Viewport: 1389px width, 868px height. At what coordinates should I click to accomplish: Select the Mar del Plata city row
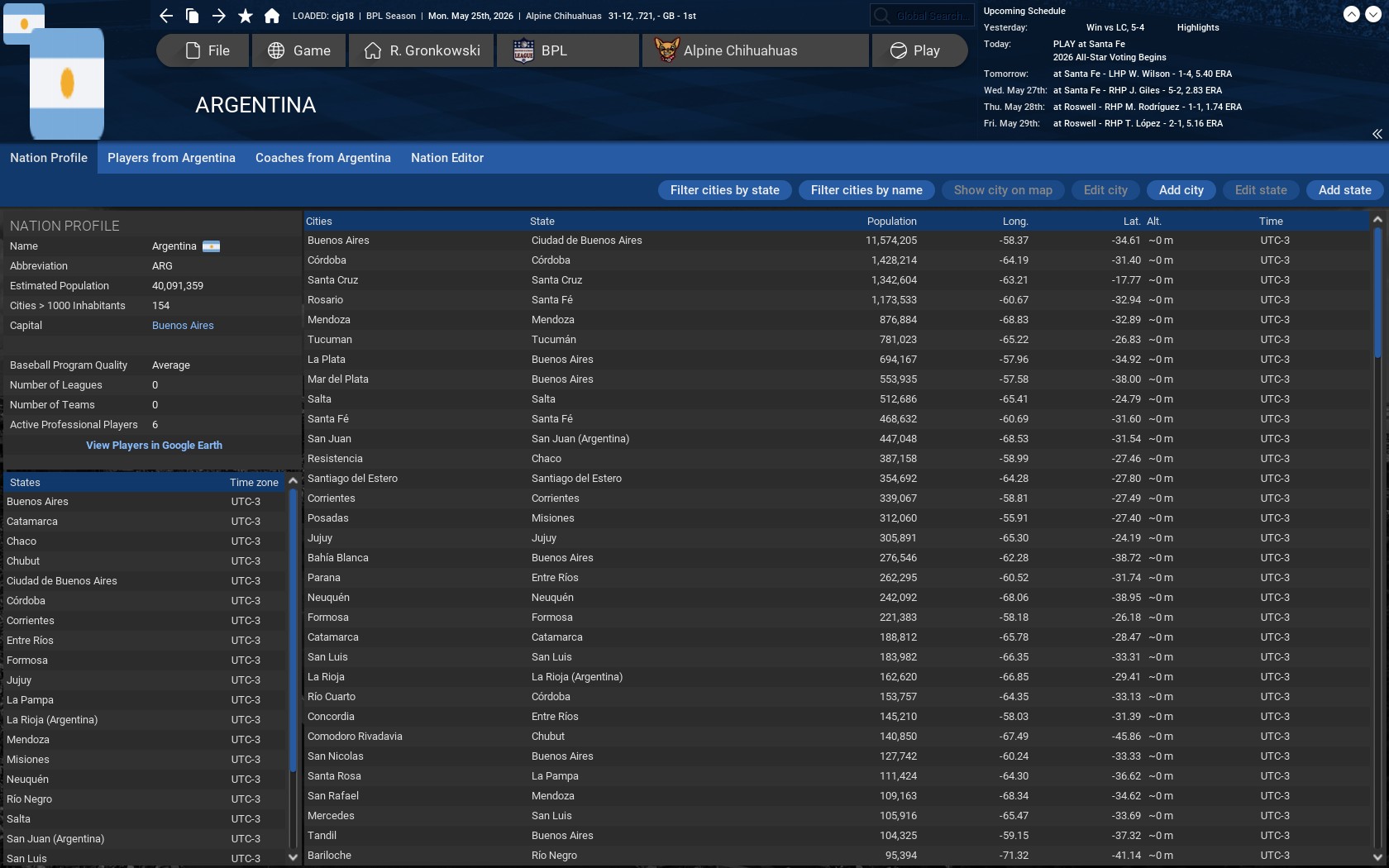[837, 379]
